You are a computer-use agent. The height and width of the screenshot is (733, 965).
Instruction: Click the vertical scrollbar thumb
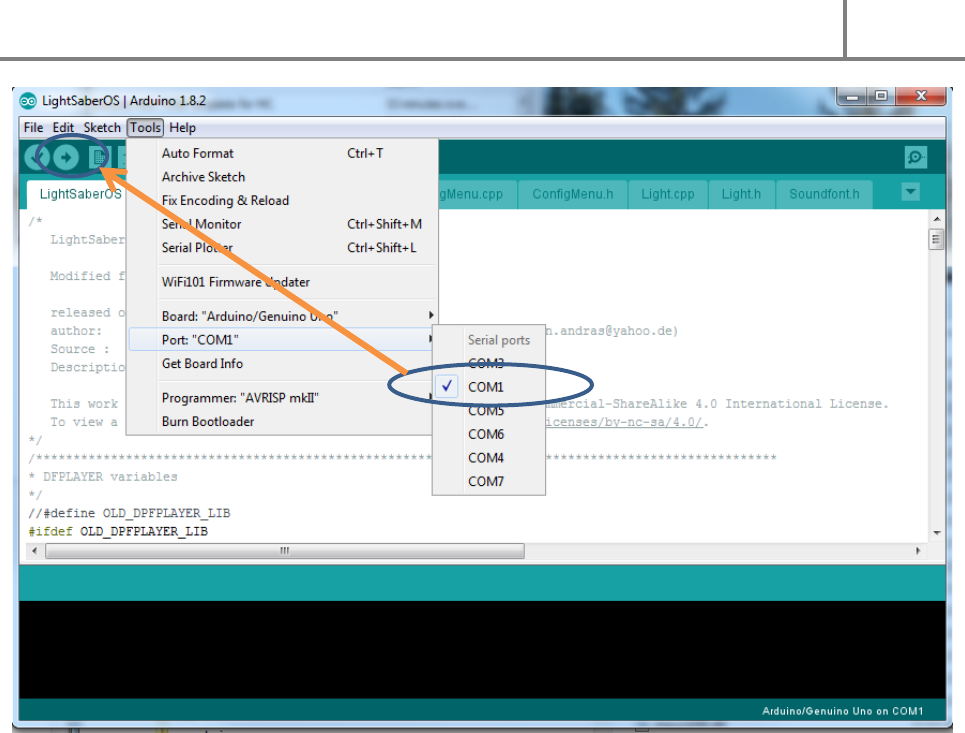(937, 239)
